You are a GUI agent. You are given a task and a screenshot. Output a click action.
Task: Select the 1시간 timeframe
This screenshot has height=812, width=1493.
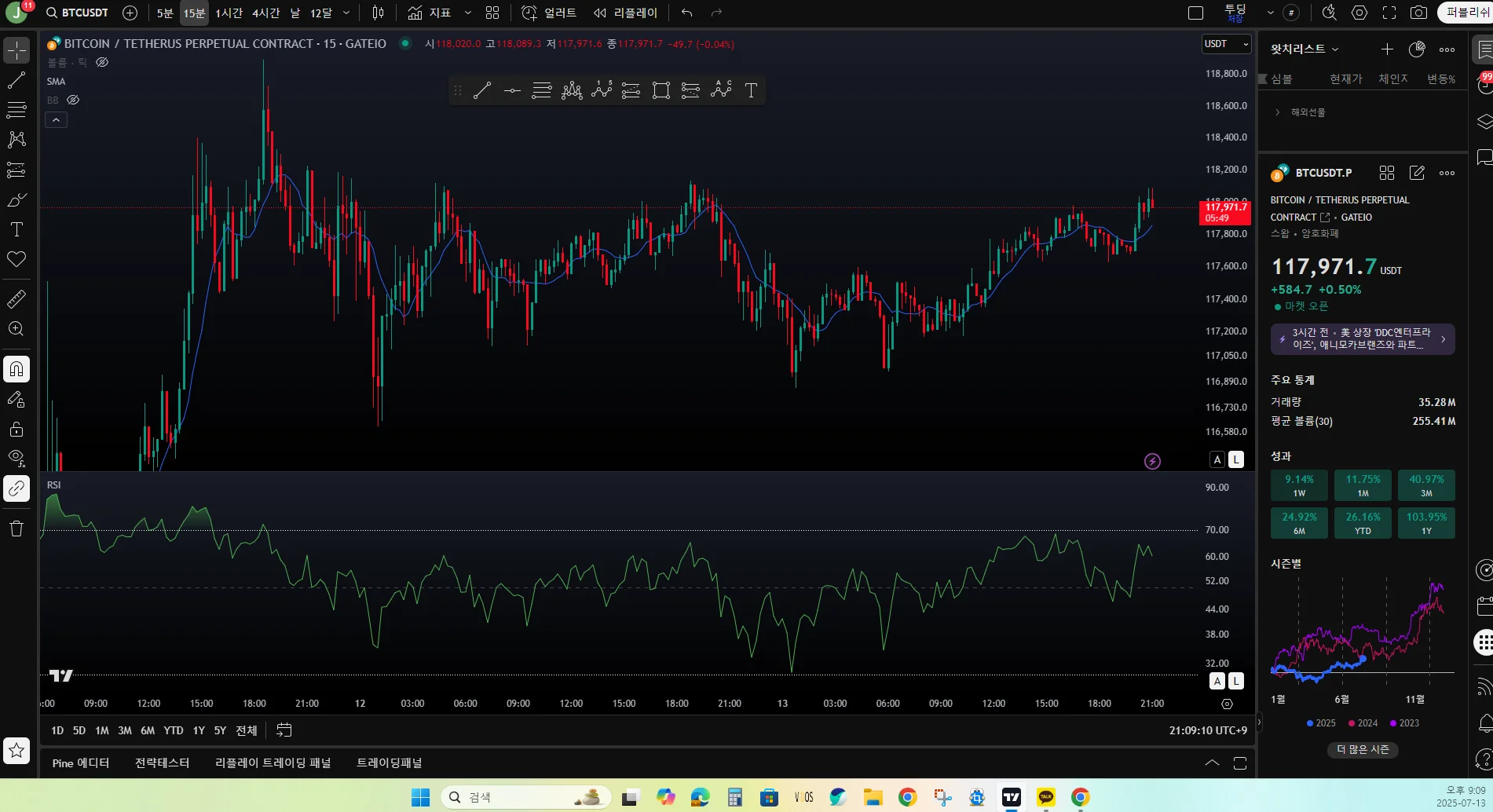tap(229, 13)
